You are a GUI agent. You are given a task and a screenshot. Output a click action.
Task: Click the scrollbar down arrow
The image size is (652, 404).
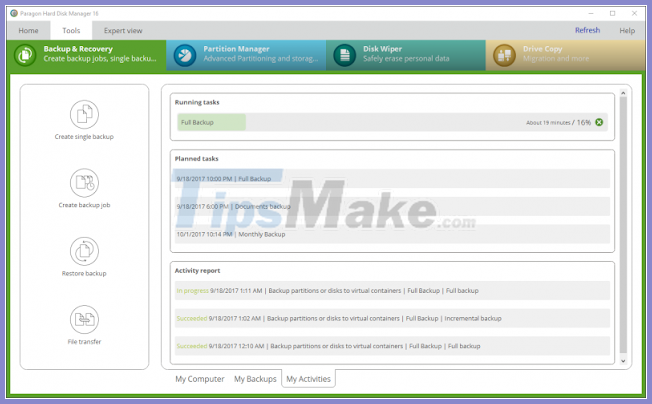pos(623,361)
